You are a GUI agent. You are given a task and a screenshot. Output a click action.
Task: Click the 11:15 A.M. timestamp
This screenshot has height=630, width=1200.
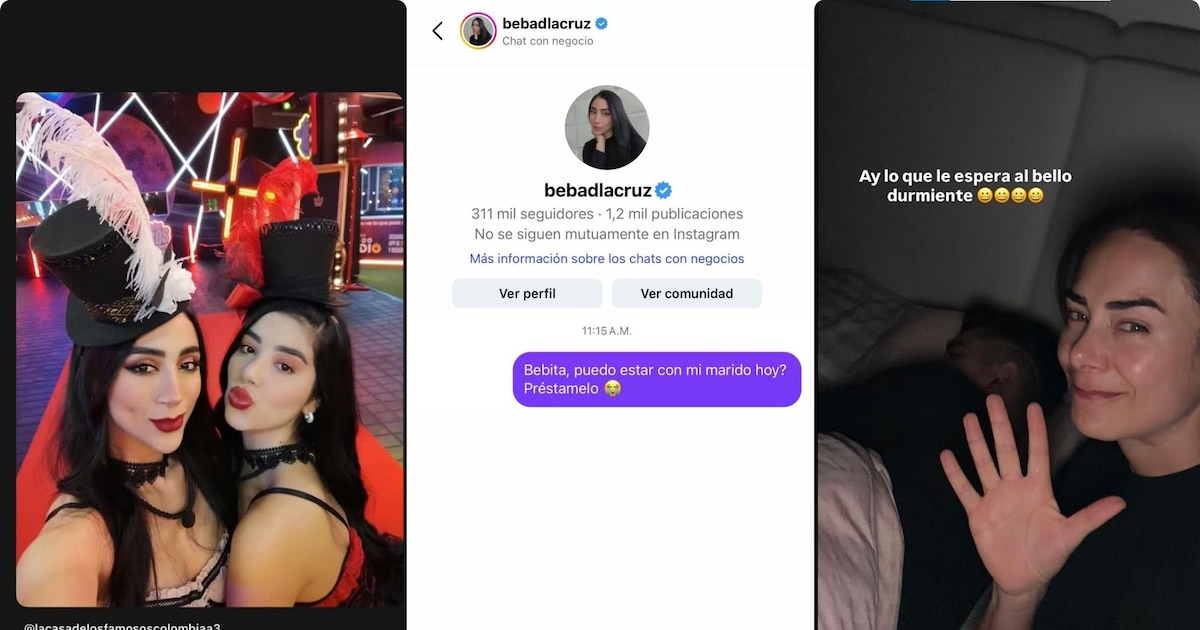coord(607,331)
